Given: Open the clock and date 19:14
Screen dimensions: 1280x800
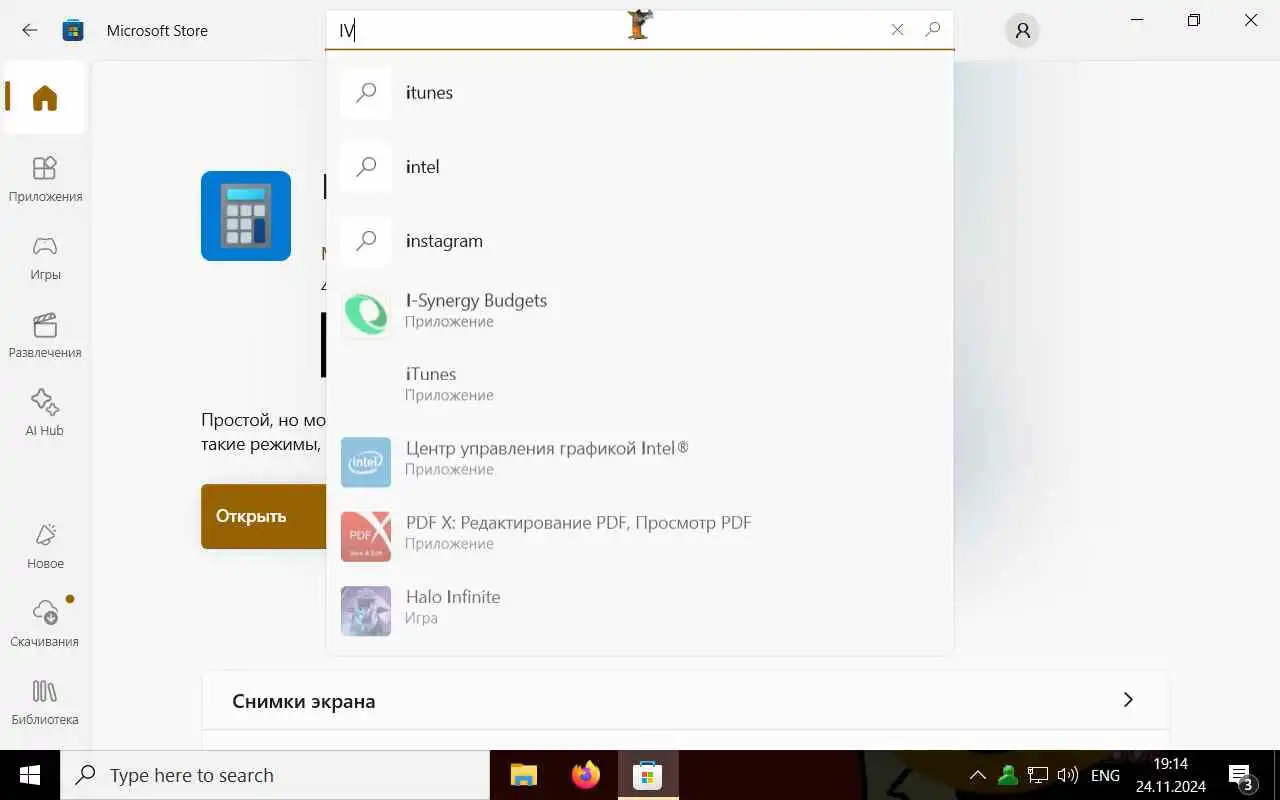Looking at the screenshot, I should point(1170,775).
